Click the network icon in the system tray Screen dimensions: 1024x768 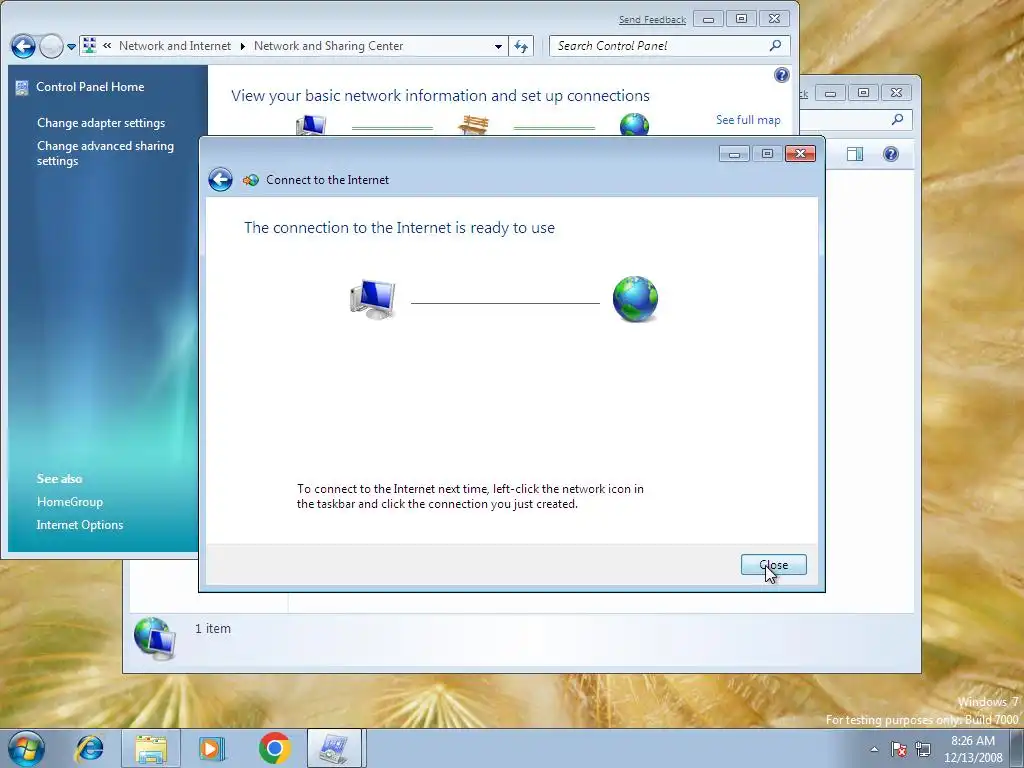point(923,749)
